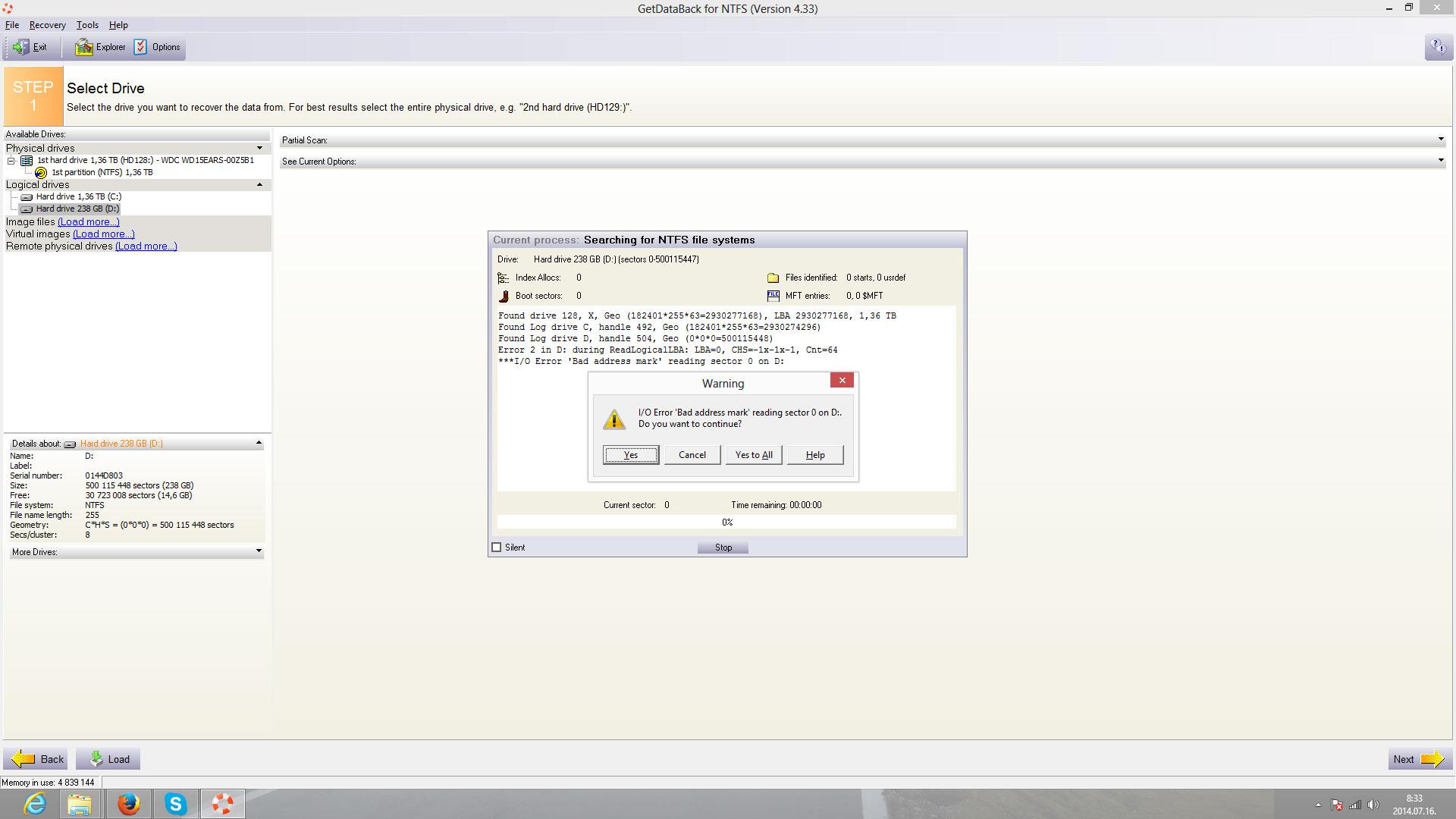Expand the See Current Options dropdown

pos(1440,161)
